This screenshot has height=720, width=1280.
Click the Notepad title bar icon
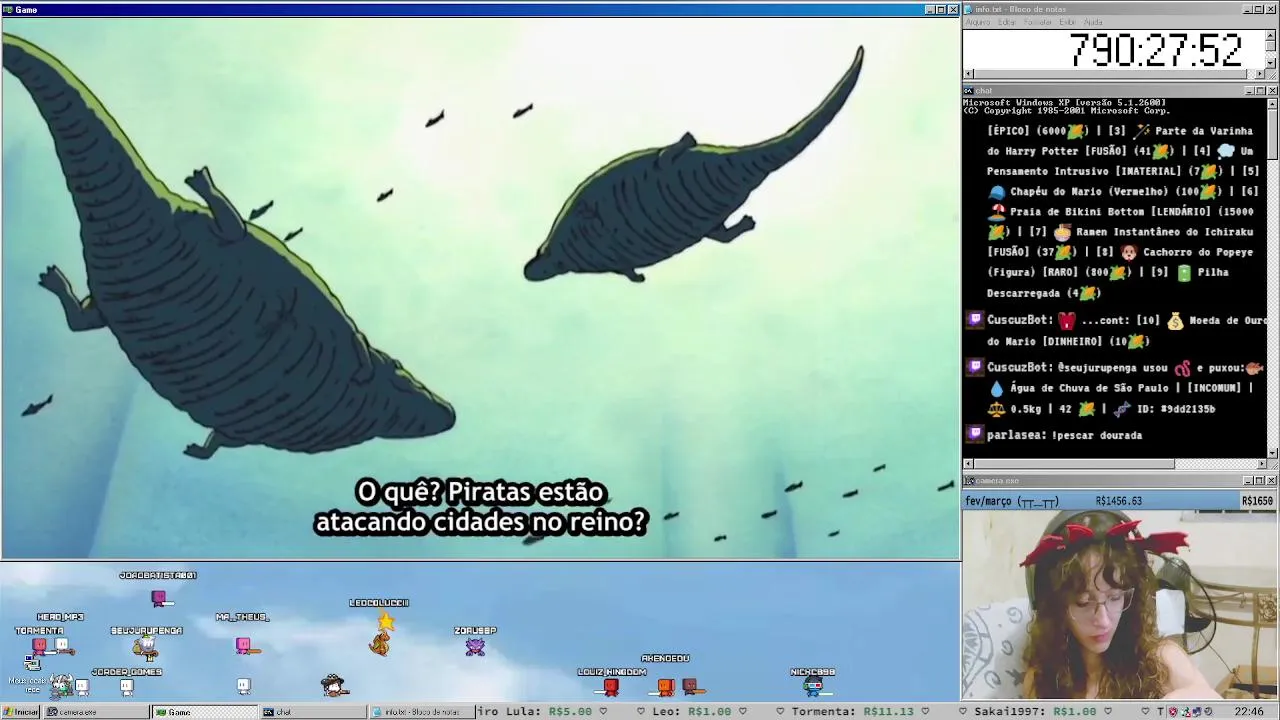click(969, 9)
